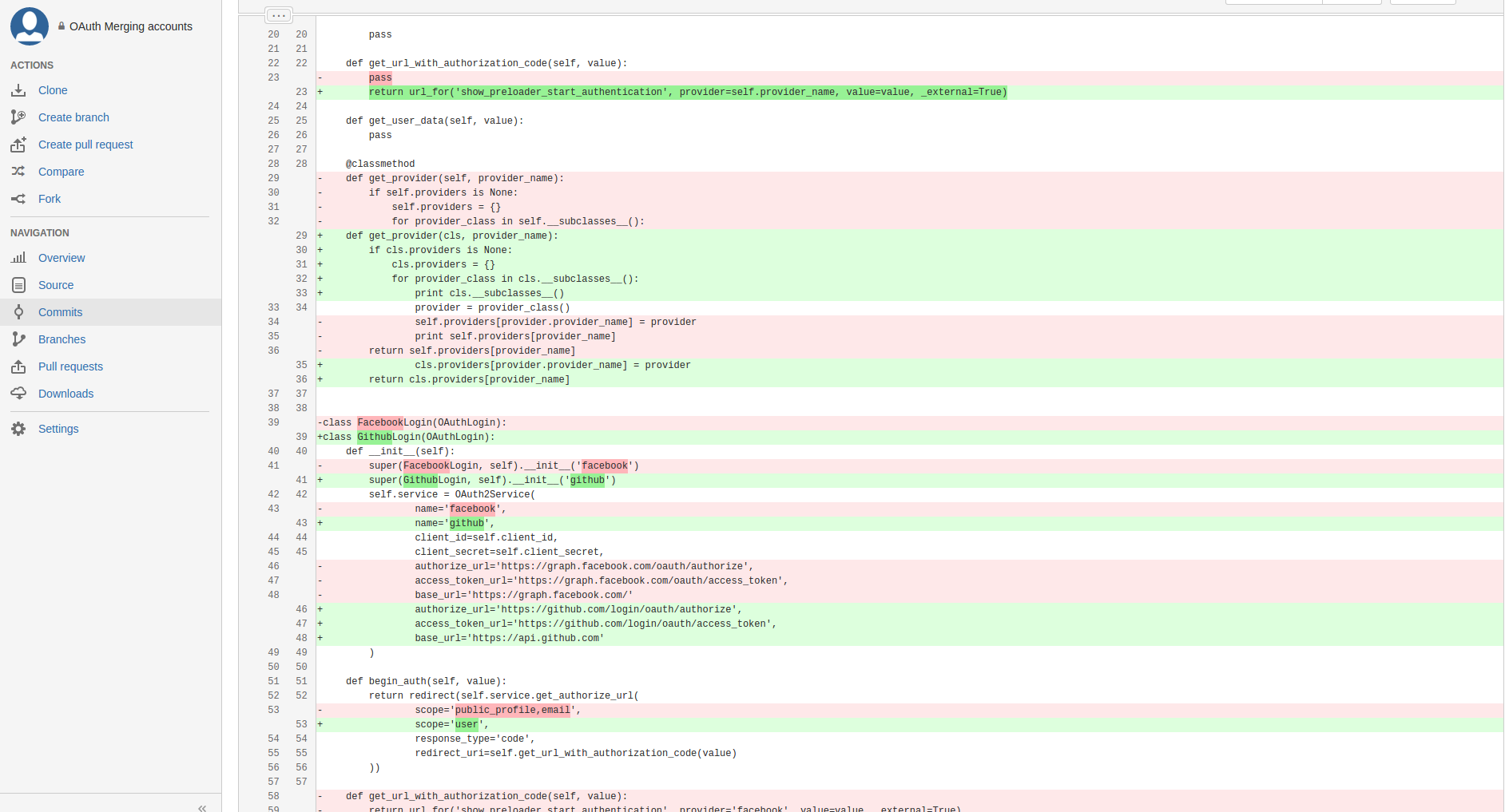Click the repository avatar icon
This screenshot has width=1509, height=812.
(30, 26)
